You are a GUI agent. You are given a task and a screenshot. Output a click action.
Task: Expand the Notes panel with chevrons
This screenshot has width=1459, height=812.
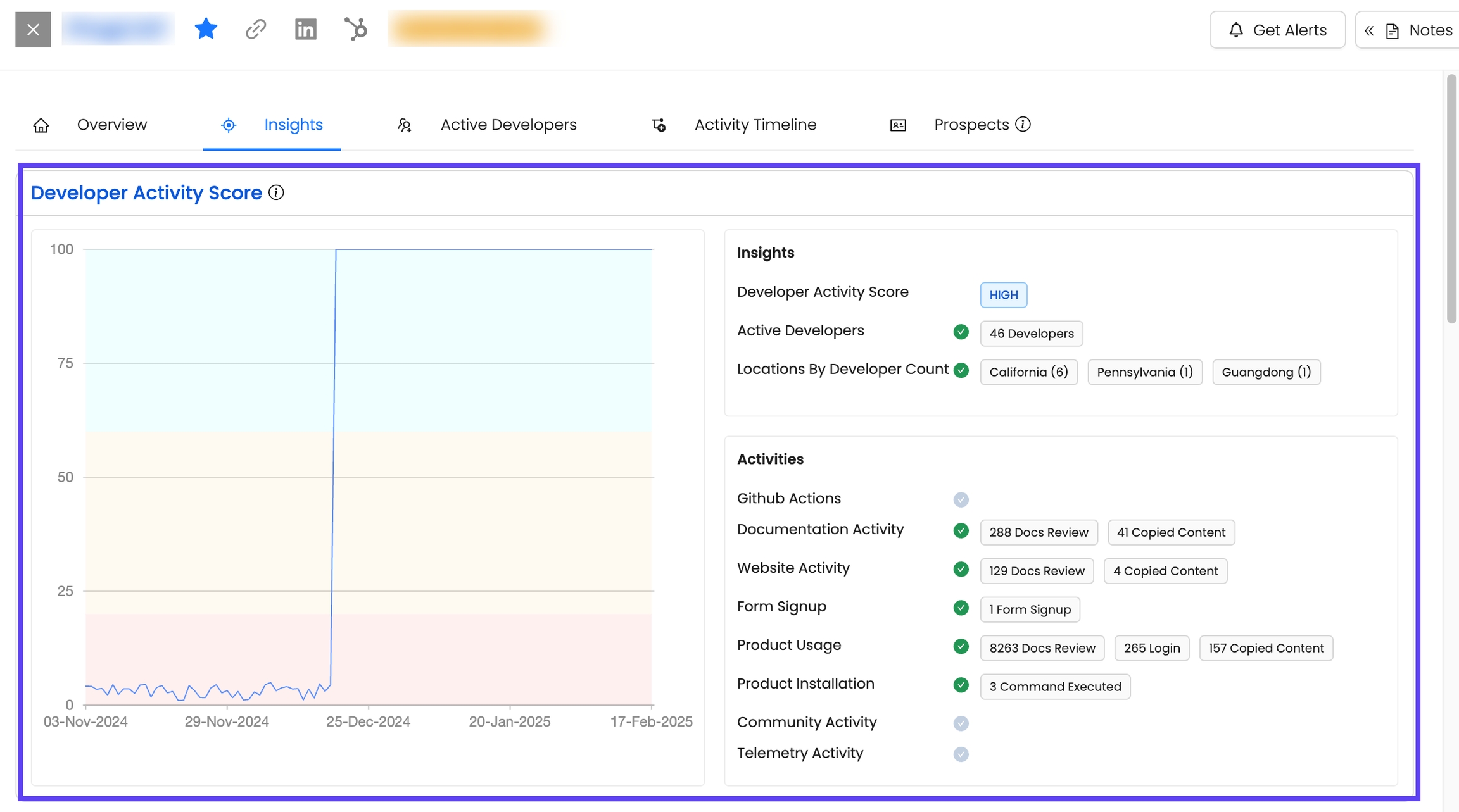point(1369,30)
